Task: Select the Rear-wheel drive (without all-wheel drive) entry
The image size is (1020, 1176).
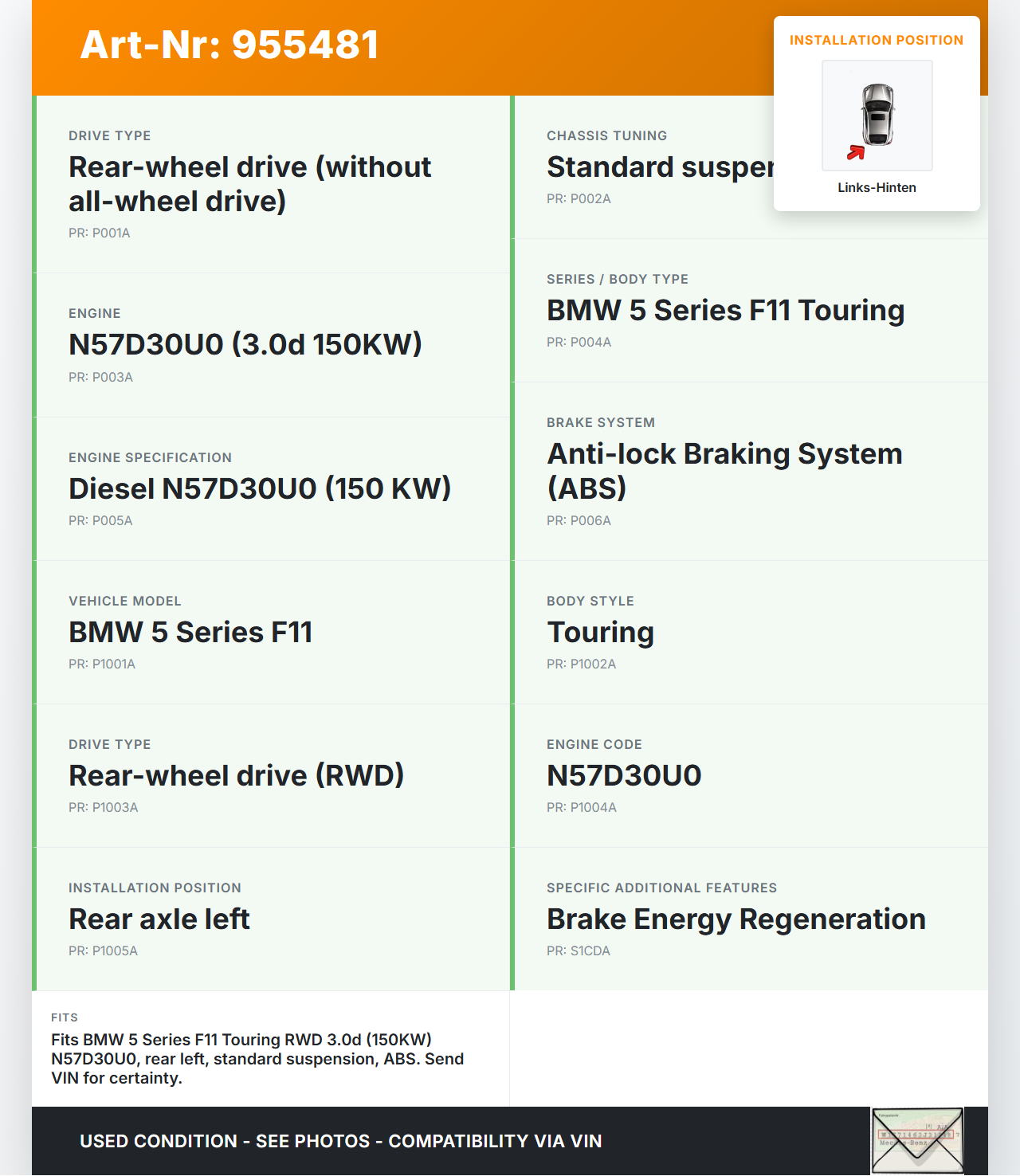Action: pos(249,184)
